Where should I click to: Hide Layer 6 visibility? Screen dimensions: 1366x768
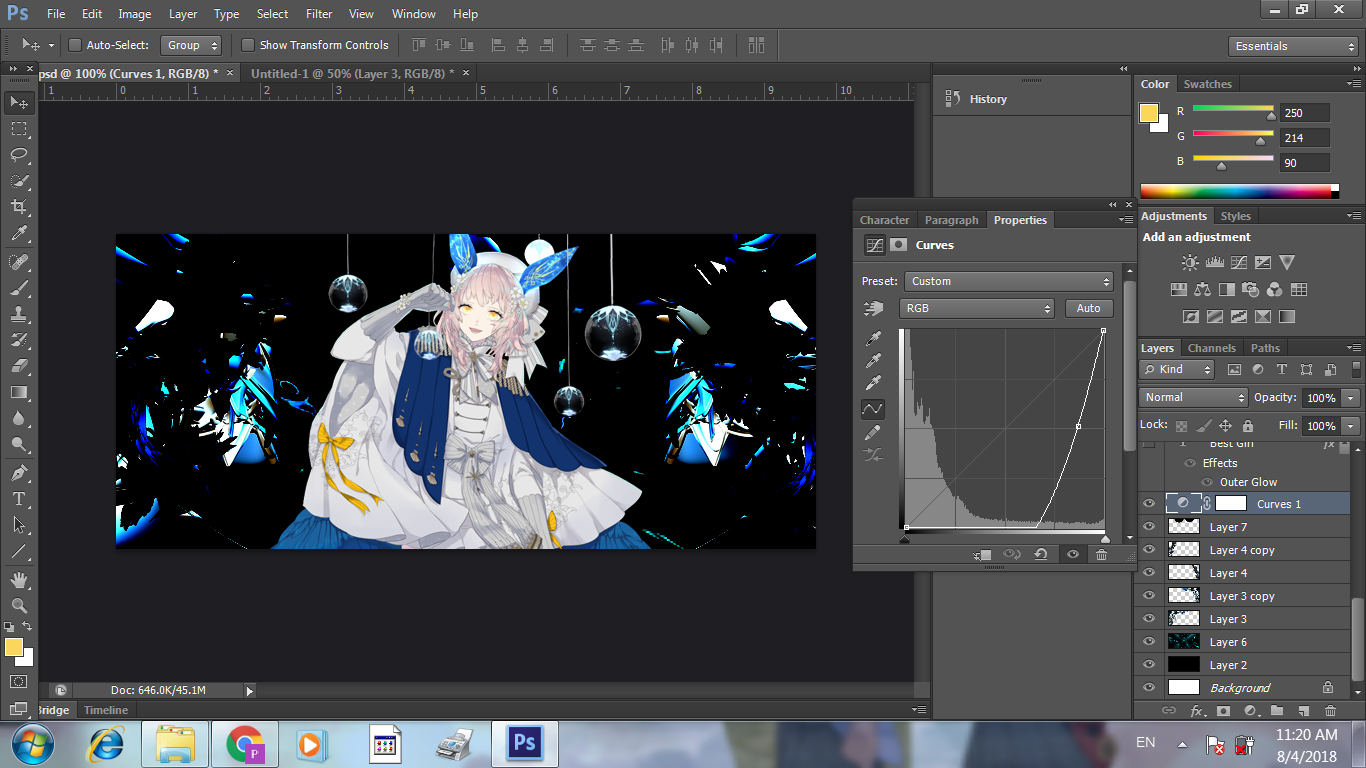pos(1148,642)
